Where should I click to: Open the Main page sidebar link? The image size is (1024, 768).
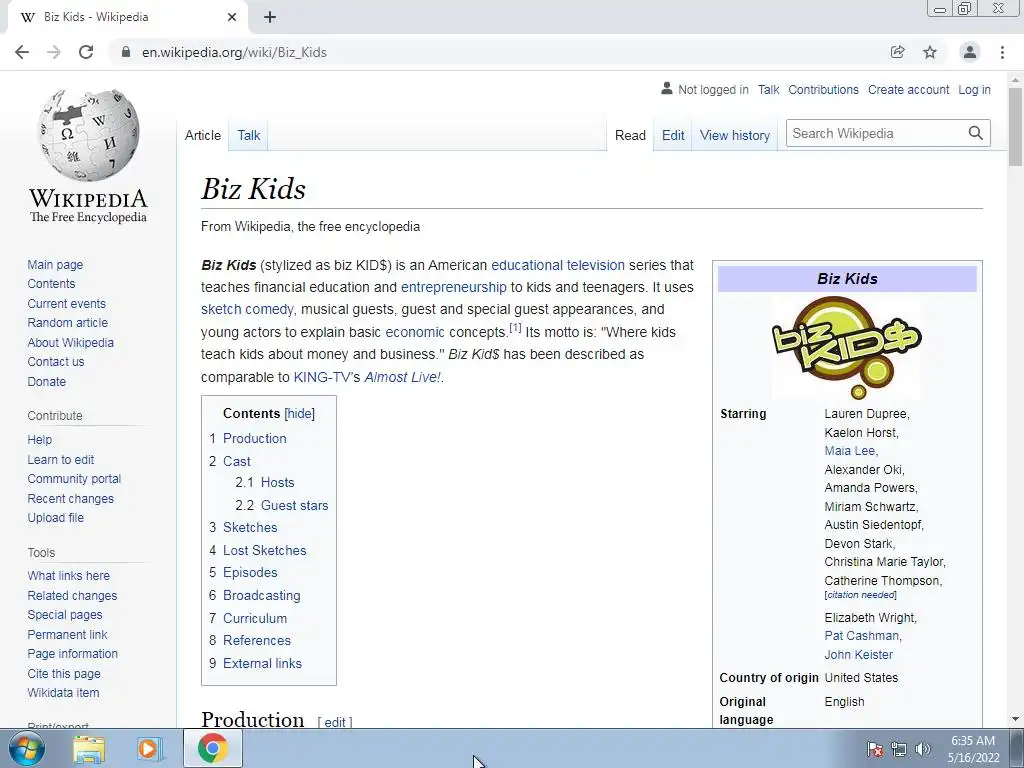tap(55, 264)
